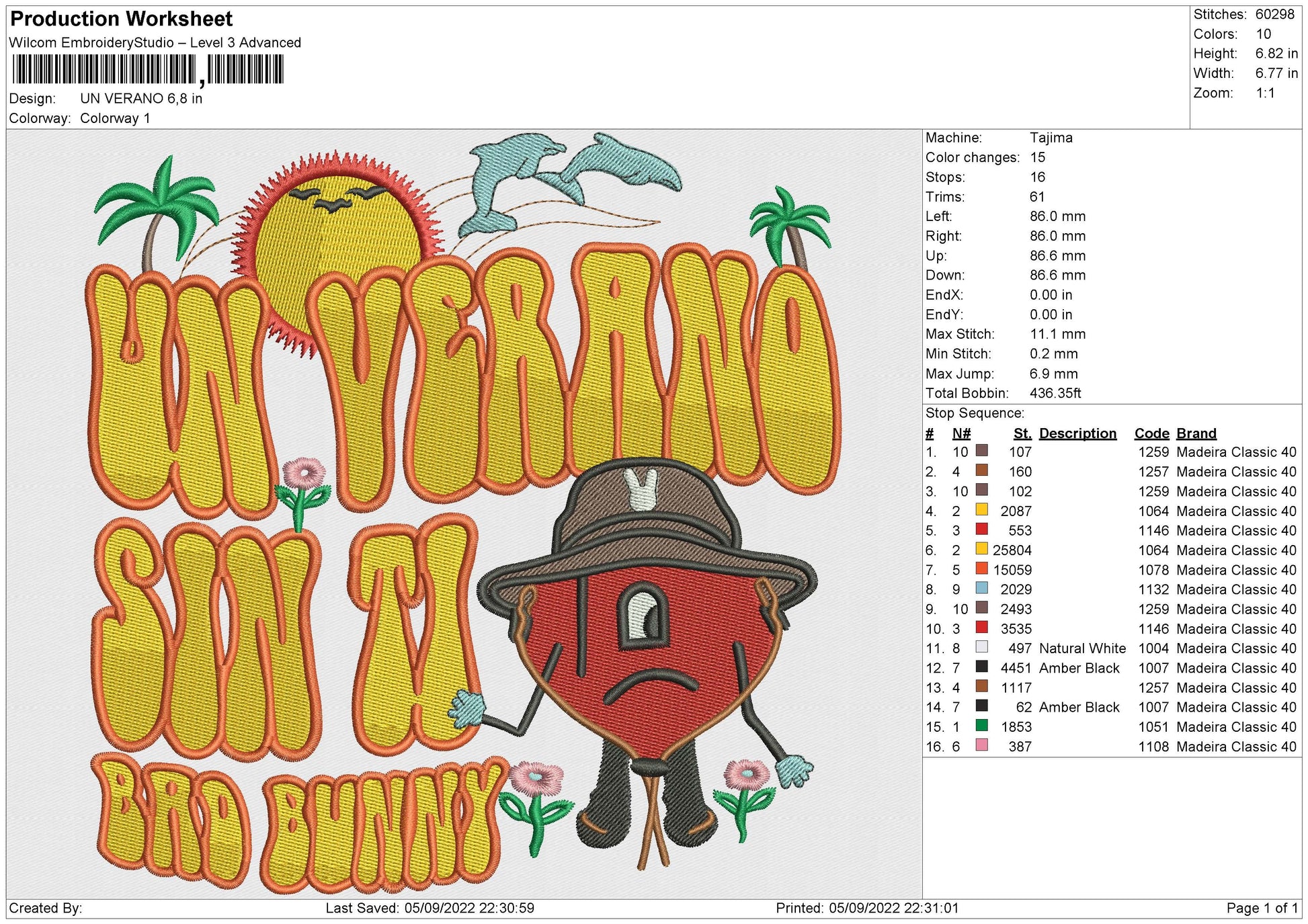Screen dimensions: 1308x924
Task: Select the "Code" column header
Action: [x=1152, y=433]
